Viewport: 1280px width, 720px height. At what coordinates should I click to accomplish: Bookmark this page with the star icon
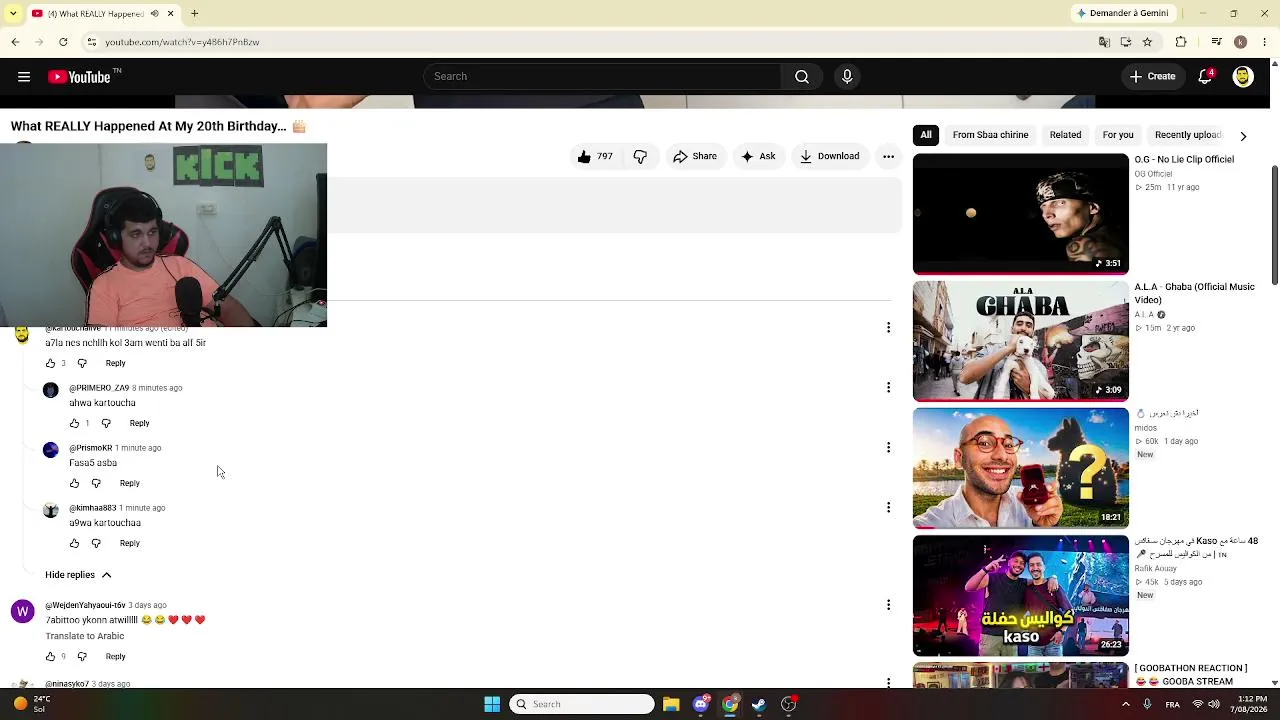[x=1147, y=42]
